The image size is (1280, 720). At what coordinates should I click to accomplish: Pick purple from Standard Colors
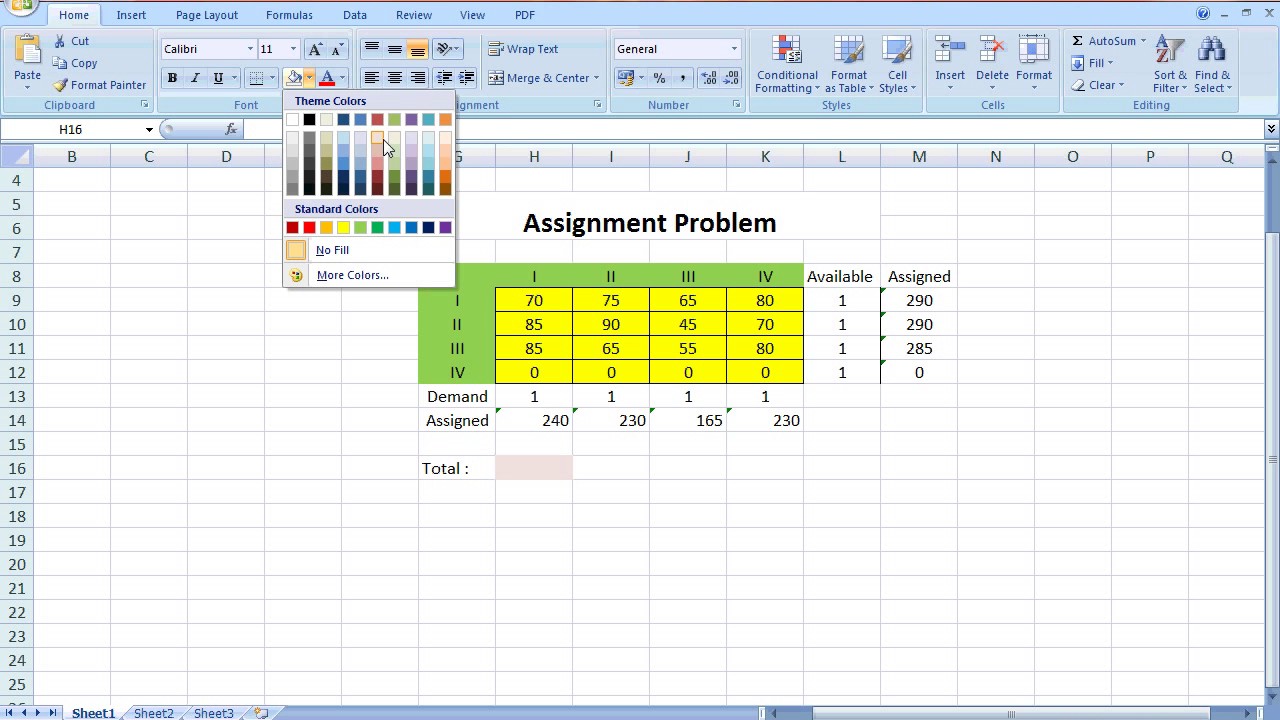tap(445, 228)
